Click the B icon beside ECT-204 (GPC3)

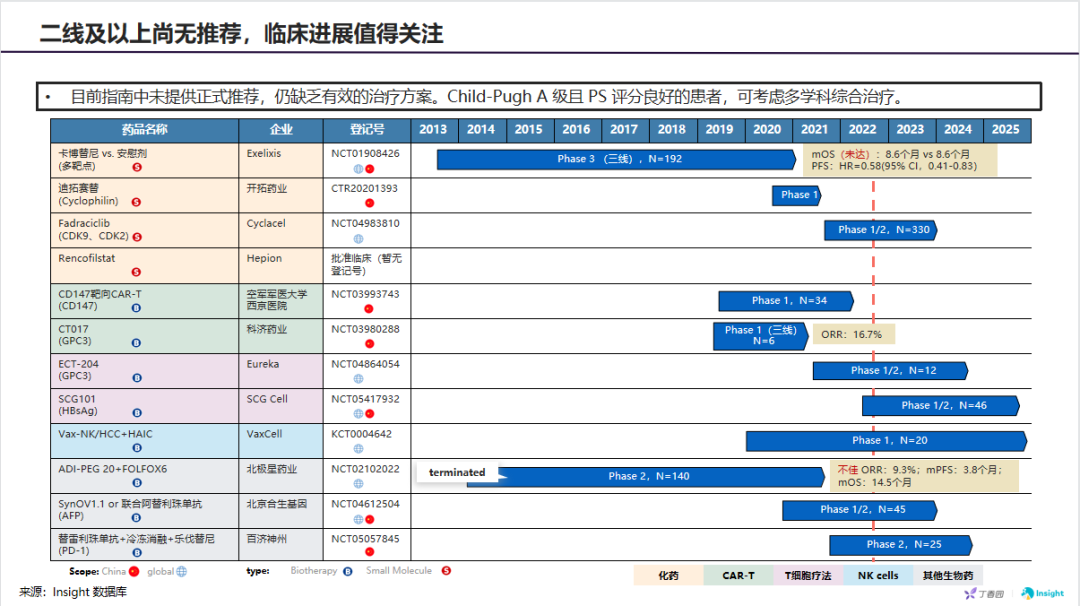pyautogui.click(x=137, y=378)
